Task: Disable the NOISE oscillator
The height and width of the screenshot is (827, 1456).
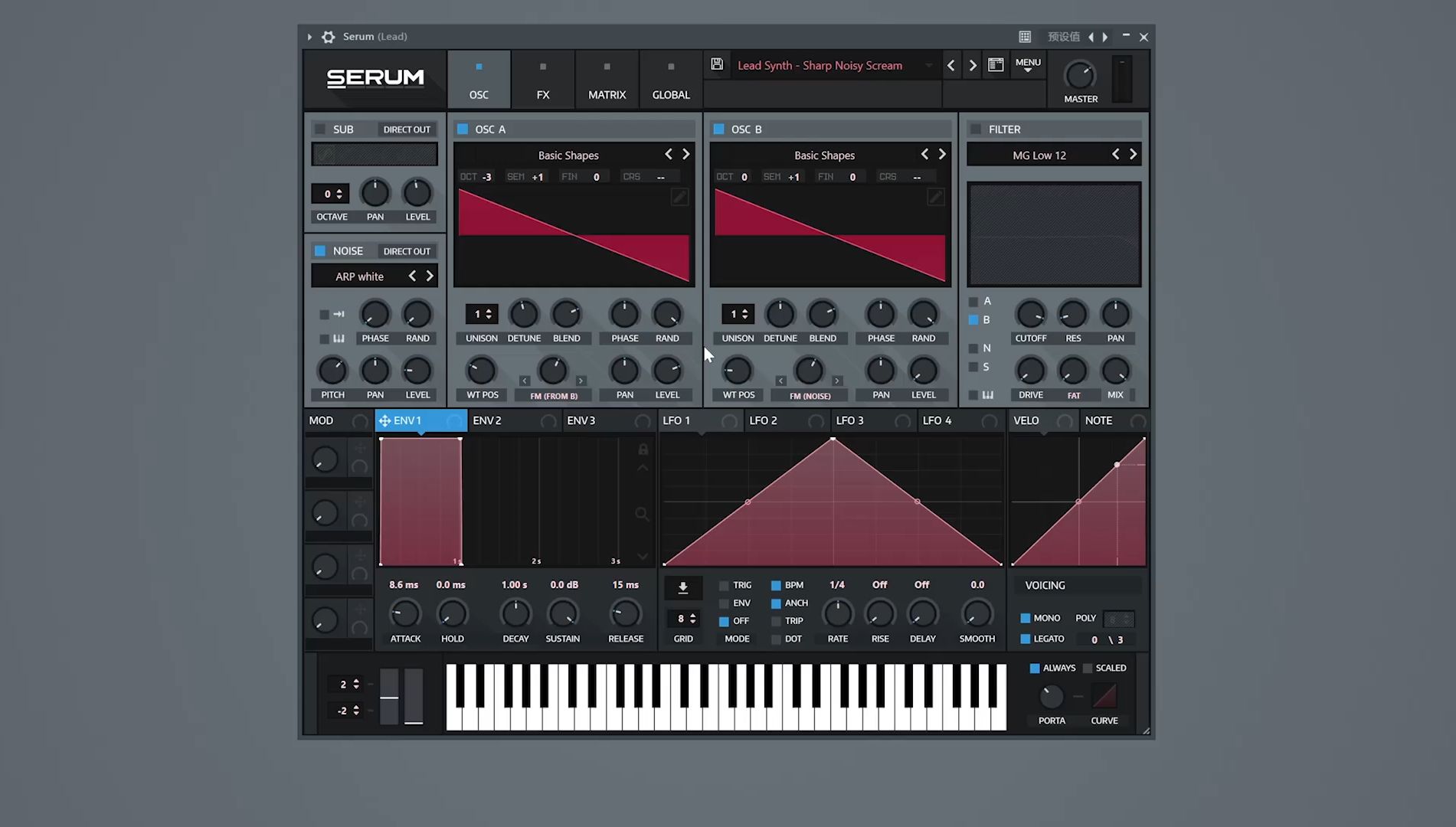Action: 320,251
